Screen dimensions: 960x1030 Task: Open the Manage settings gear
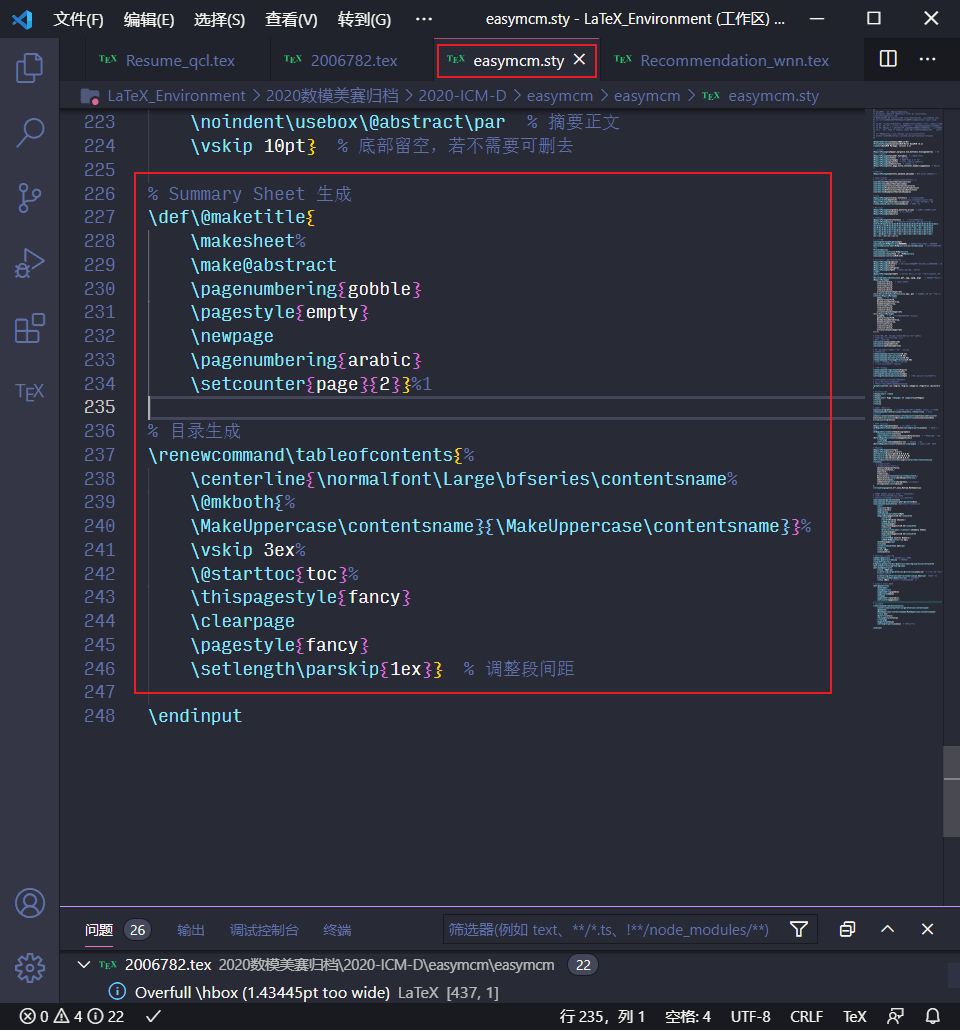30,967
